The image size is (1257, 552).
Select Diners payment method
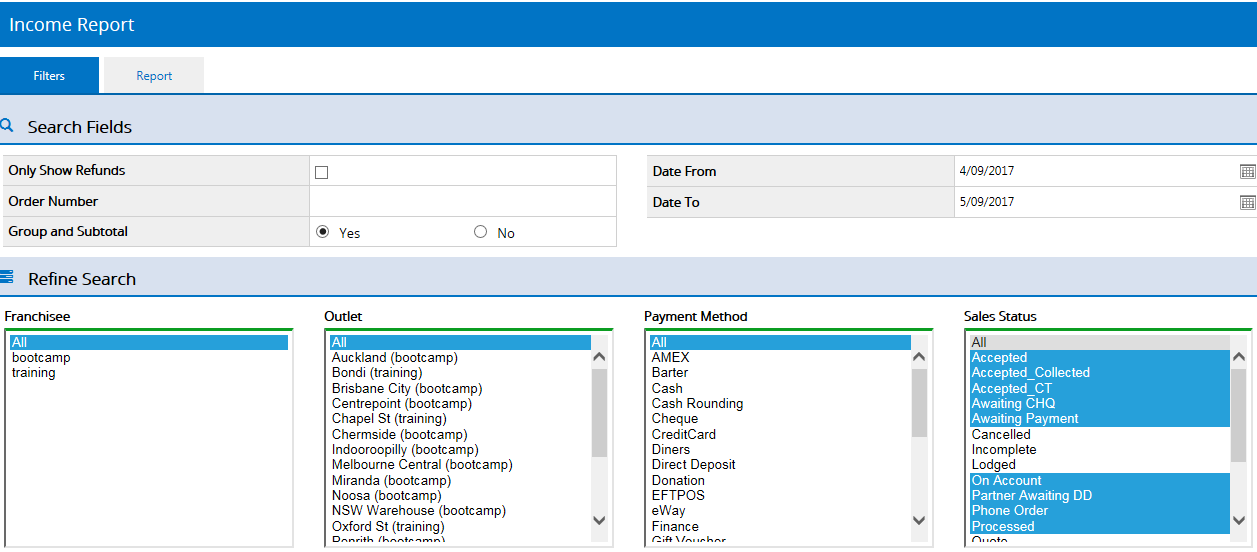tap(780, 449)
